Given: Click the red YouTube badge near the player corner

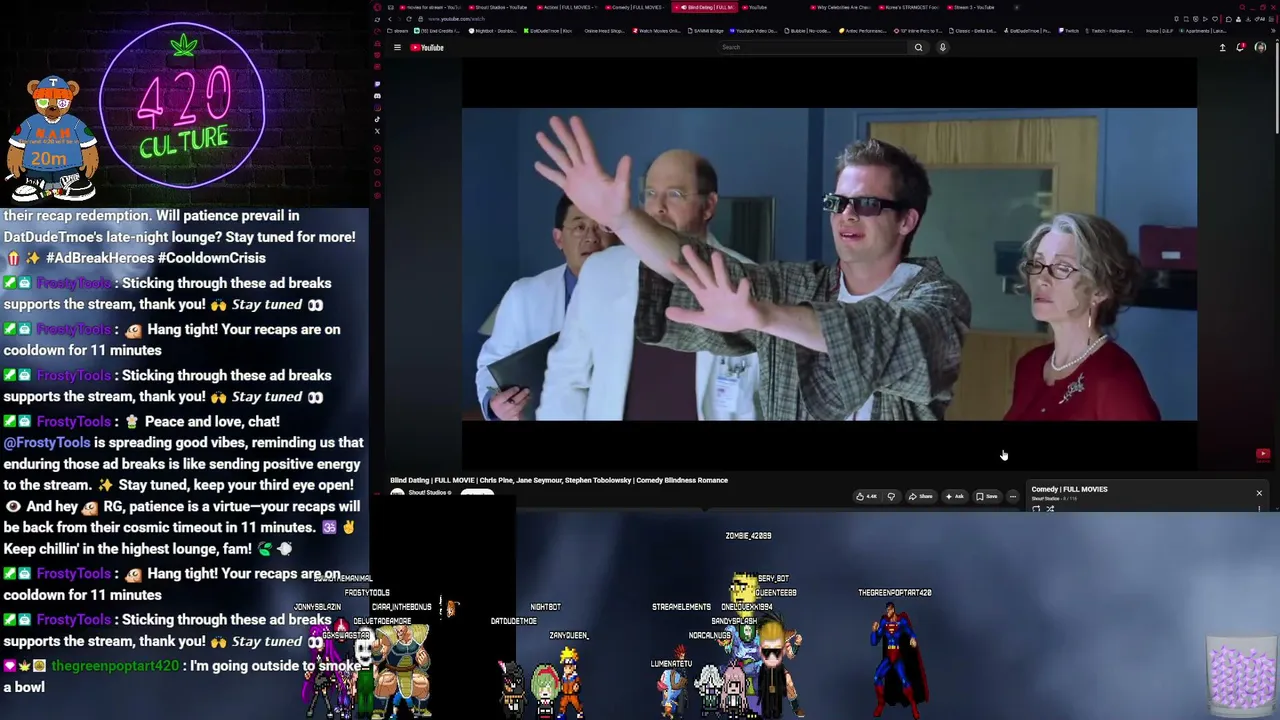Looking at the screenshot, I should coord(1263,454).
